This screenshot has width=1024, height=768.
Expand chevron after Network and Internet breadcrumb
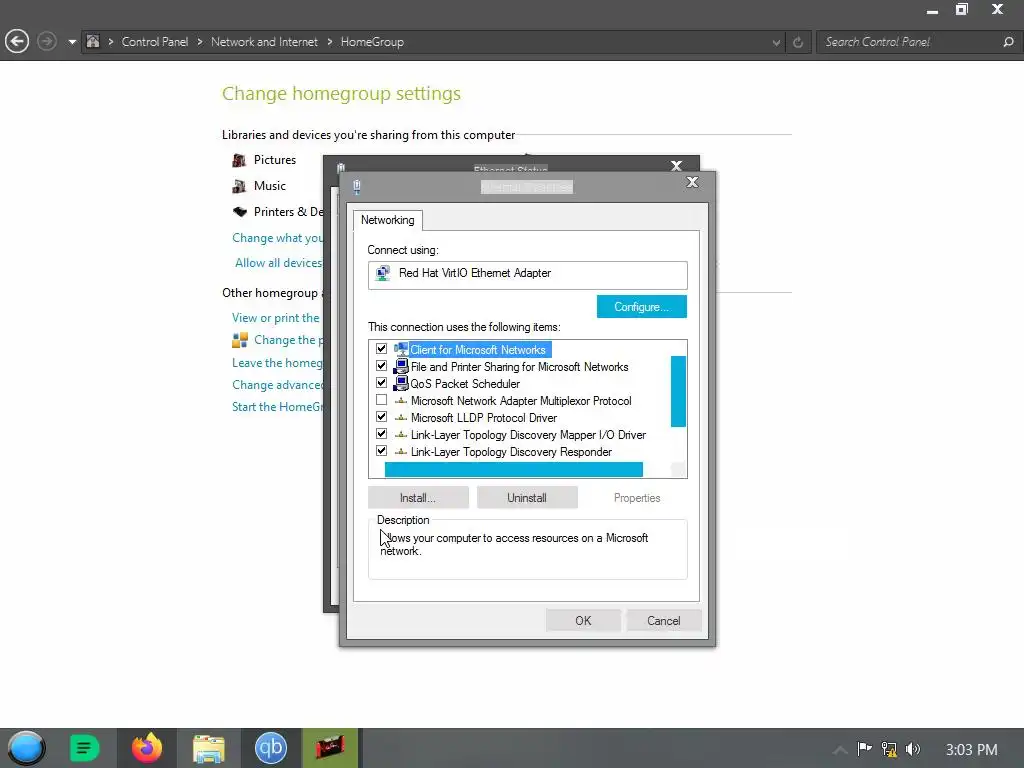pos(329,42)
